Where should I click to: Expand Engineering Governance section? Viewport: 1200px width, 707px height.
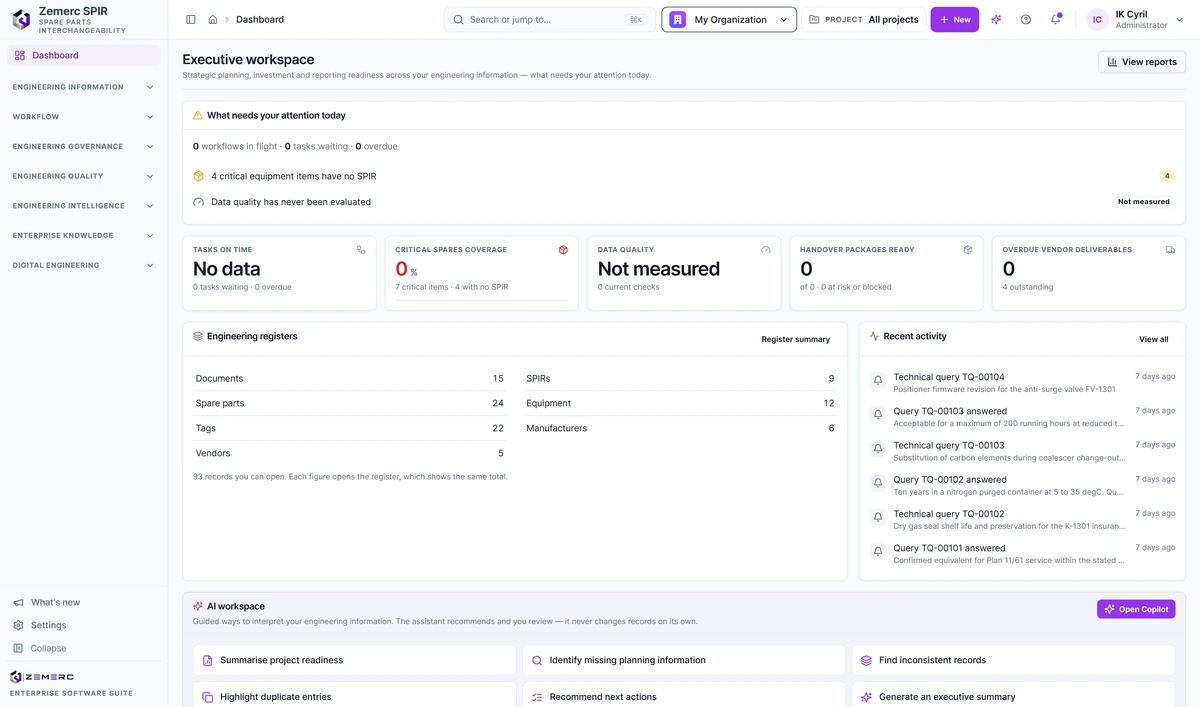point(84,146)
